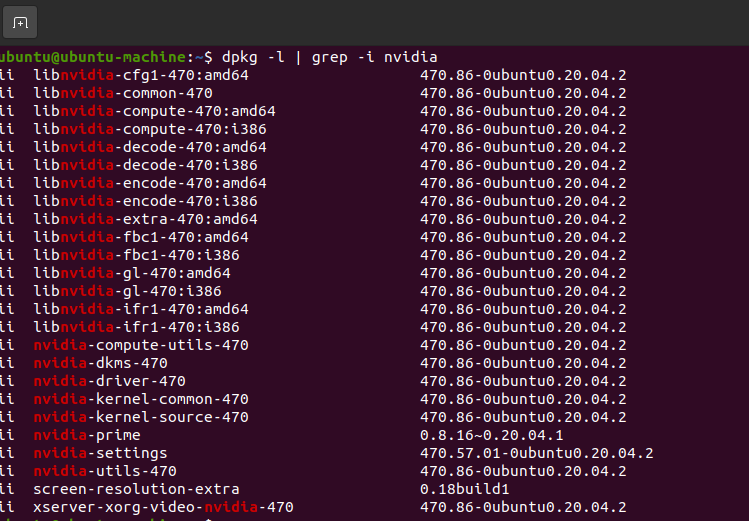Select package name nvidia-utils-470
749x521 pixels.
coord(105,471)
